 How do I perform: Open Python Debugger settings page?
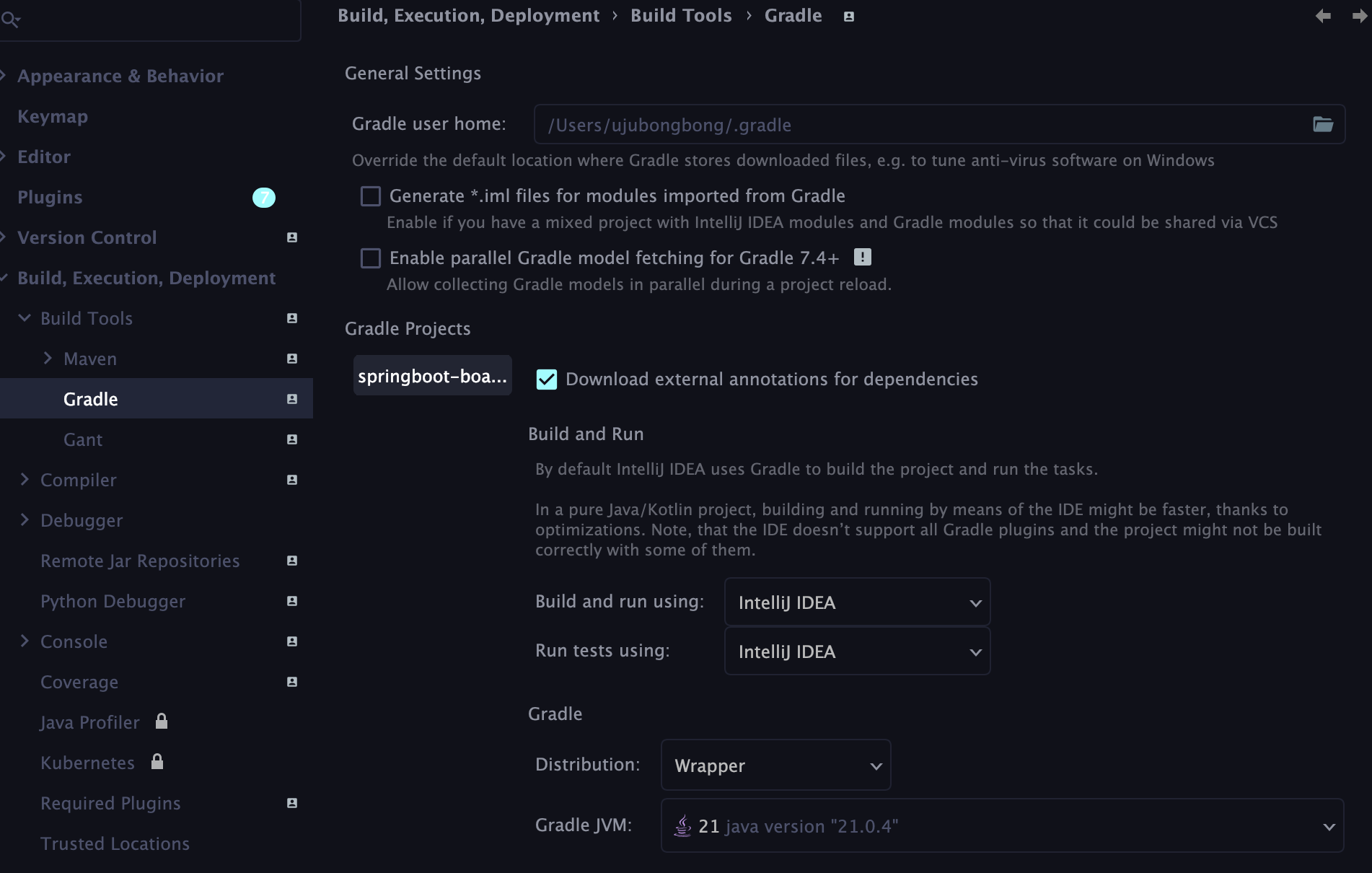[x=113, y=601]
